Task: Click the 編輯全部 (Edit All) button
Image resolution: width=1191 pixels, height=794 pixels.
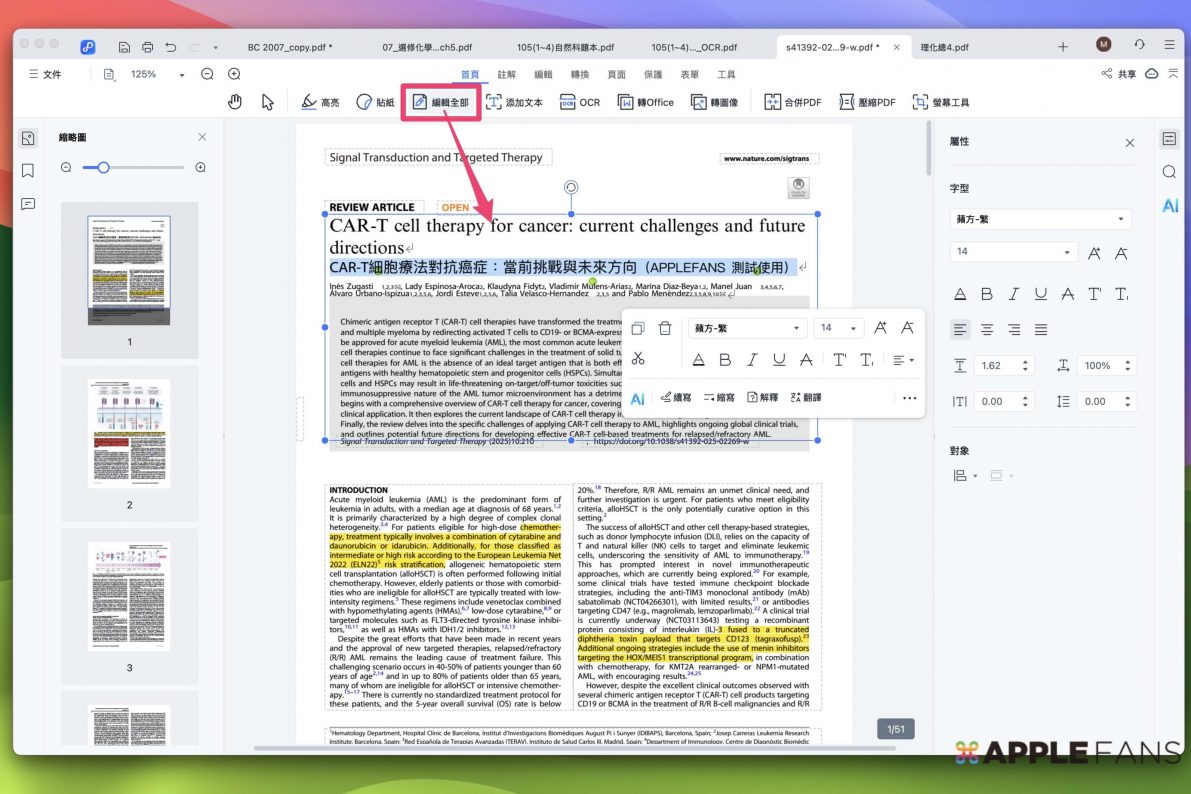Action: pos(441,102)
